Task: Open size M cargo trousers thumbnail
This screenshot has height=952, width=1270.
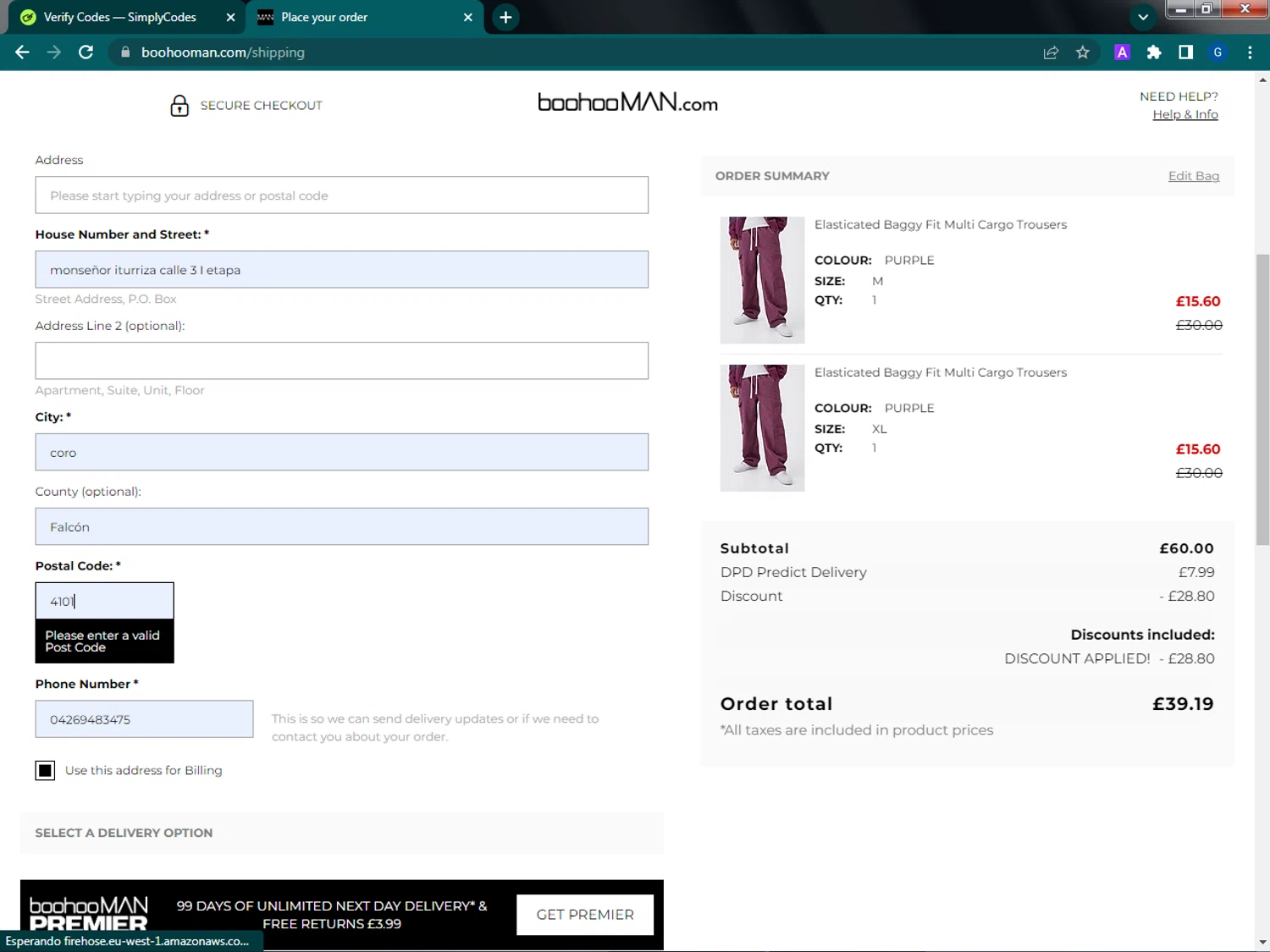Action: click(x=762, y=280)
